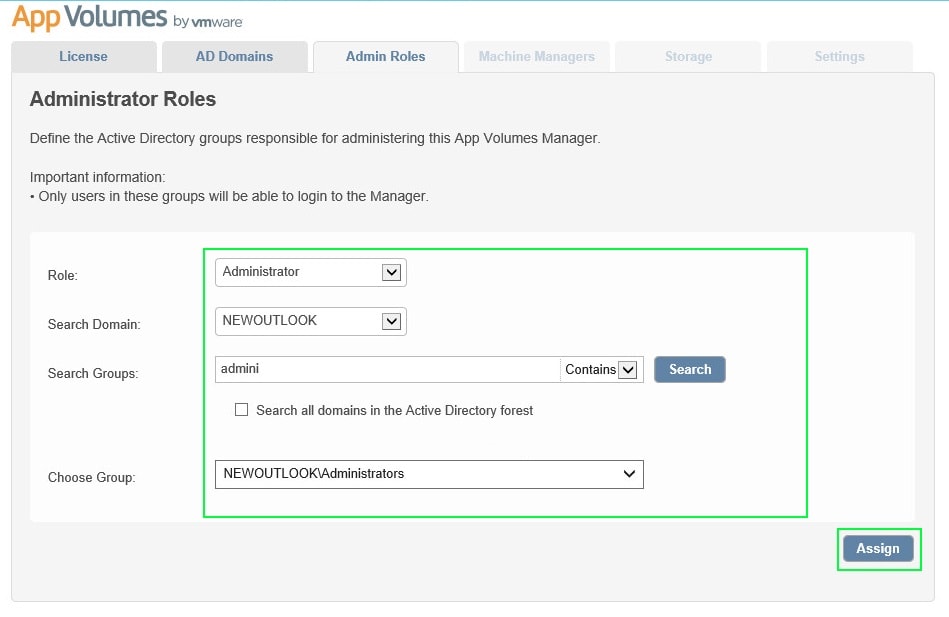Click the Administrator Roles heading

(x=123, y=99)
